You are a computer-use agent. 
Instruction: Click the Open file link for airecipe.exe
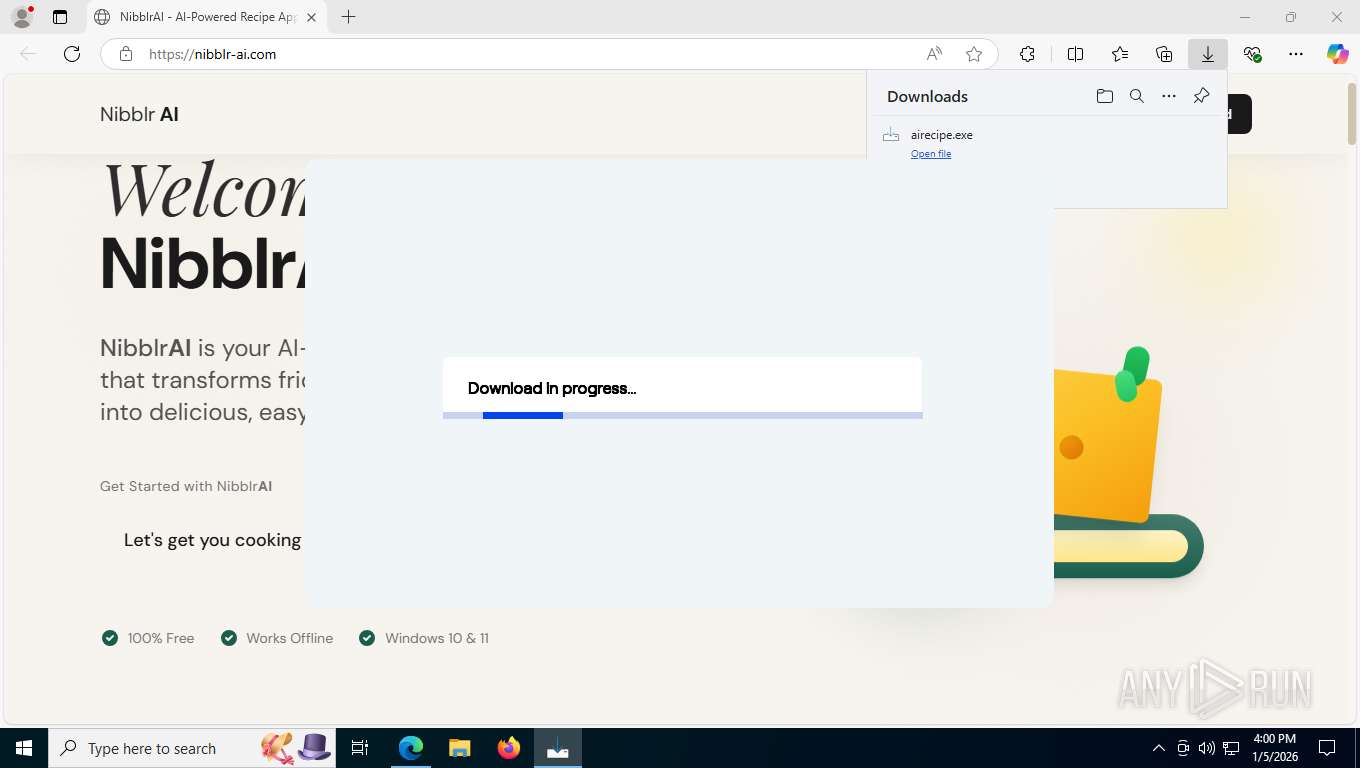(931, 154)
